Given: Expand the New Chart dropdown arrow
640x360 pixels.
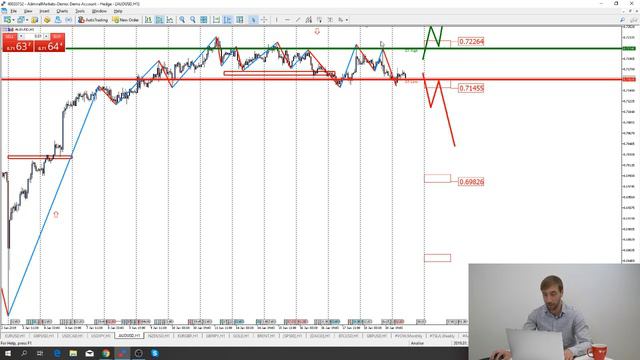Looking at the screenshot, I should coord(13,20).
